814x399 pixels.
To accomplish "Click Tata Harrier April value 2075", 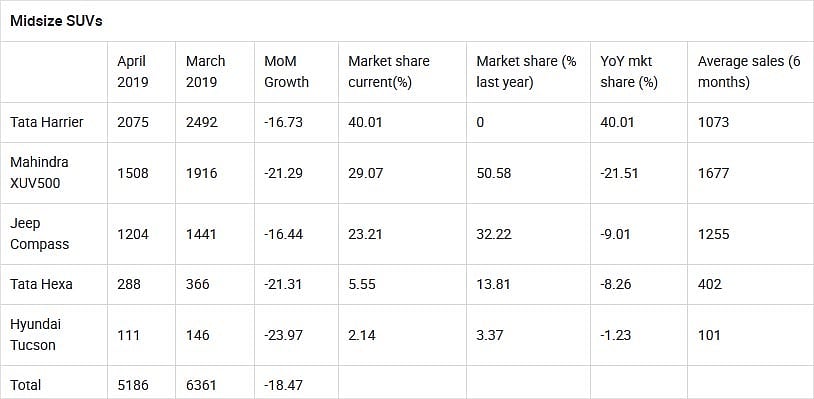I will [x=133, y=122].
